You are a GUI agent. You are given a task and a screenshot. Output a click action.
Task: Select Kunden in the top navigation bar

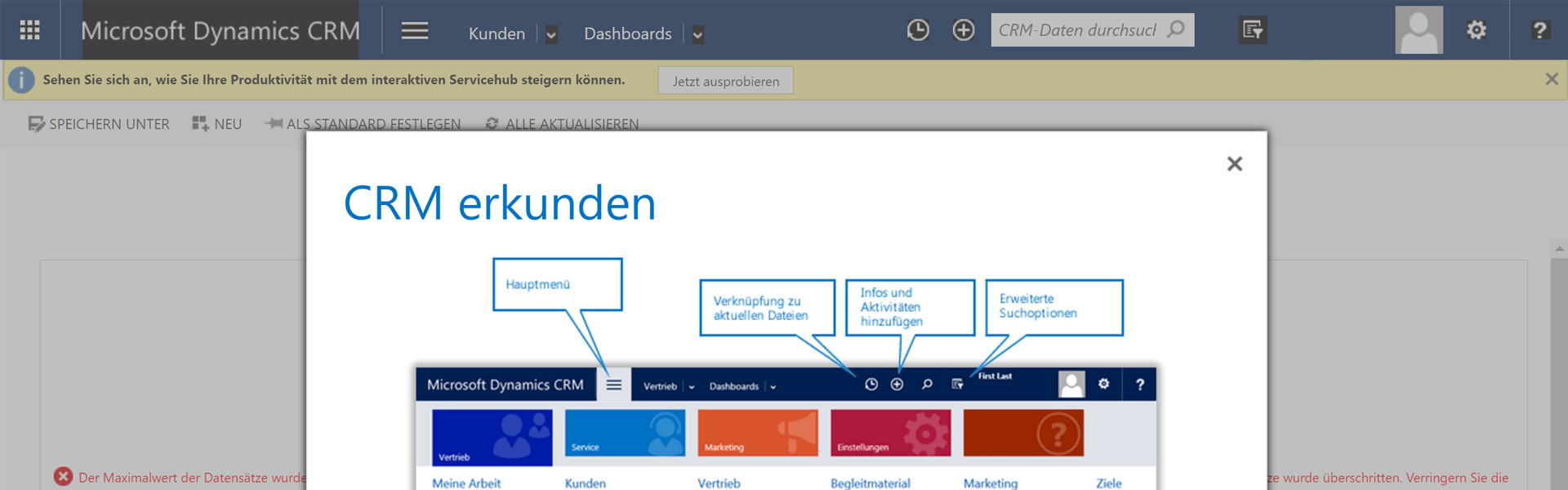click(497, 33)
